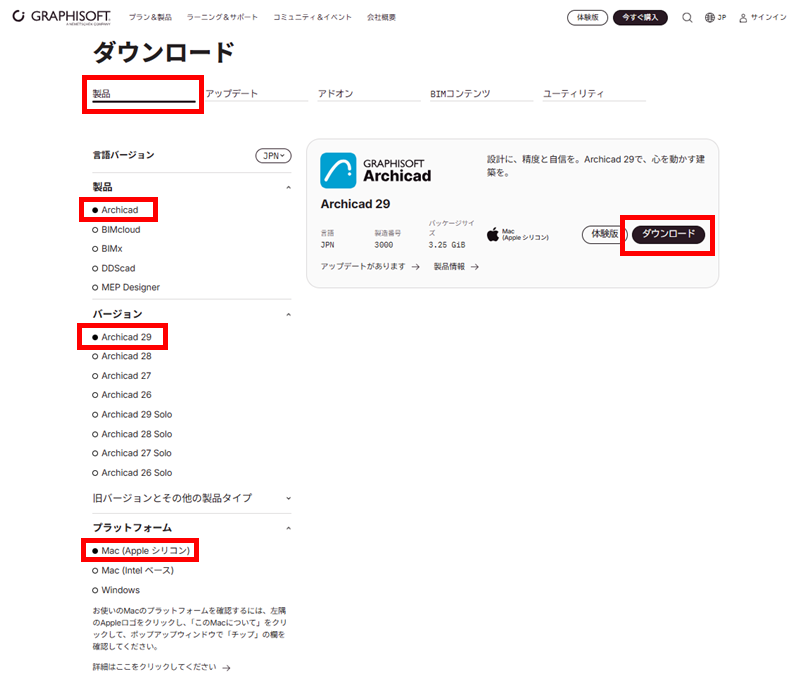Open the 詳細はここをクリックしてください link
The width and height of the screenshot is (800, 690).
[161, 667]
